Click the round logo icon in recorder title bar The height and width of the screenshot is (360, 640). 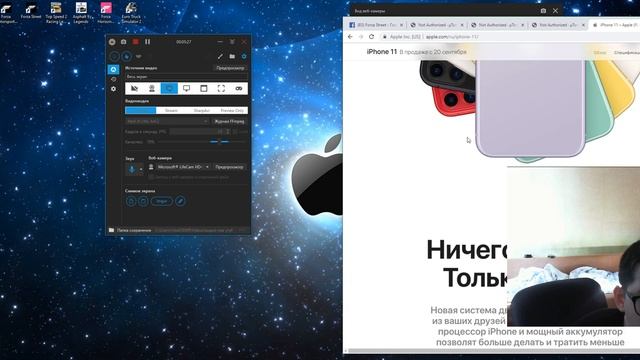click(x=112, y=42)
